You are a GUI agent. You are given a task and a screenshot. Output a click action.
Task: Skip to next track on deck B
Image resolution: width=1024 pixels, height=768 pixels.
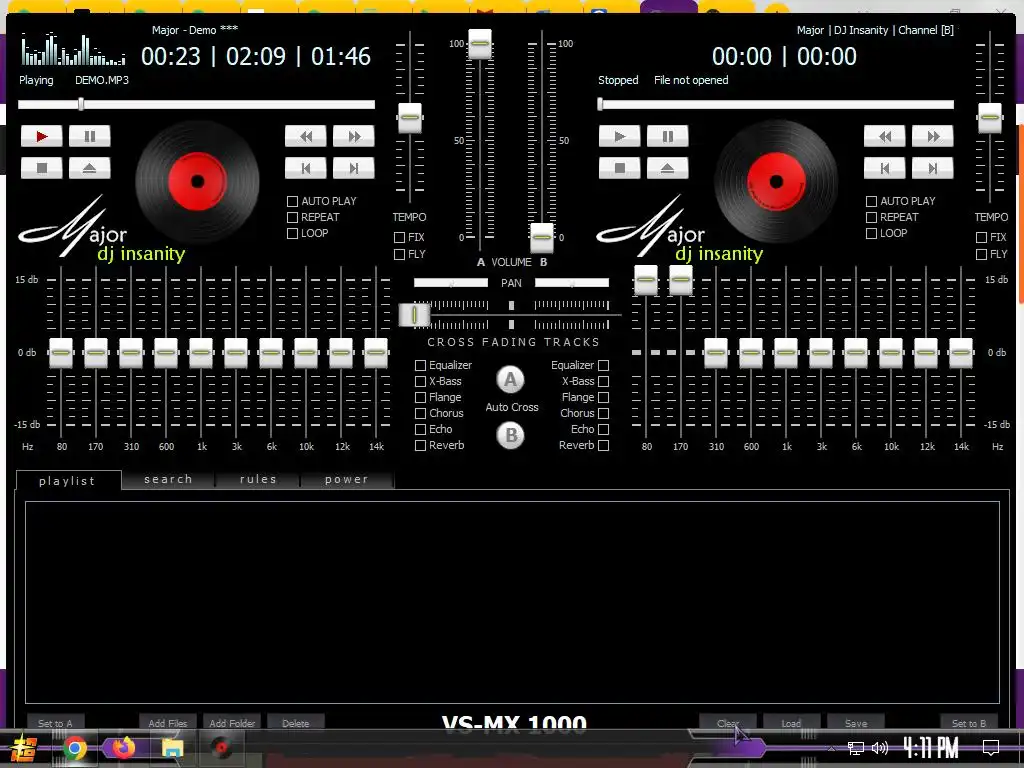(933, 168)
